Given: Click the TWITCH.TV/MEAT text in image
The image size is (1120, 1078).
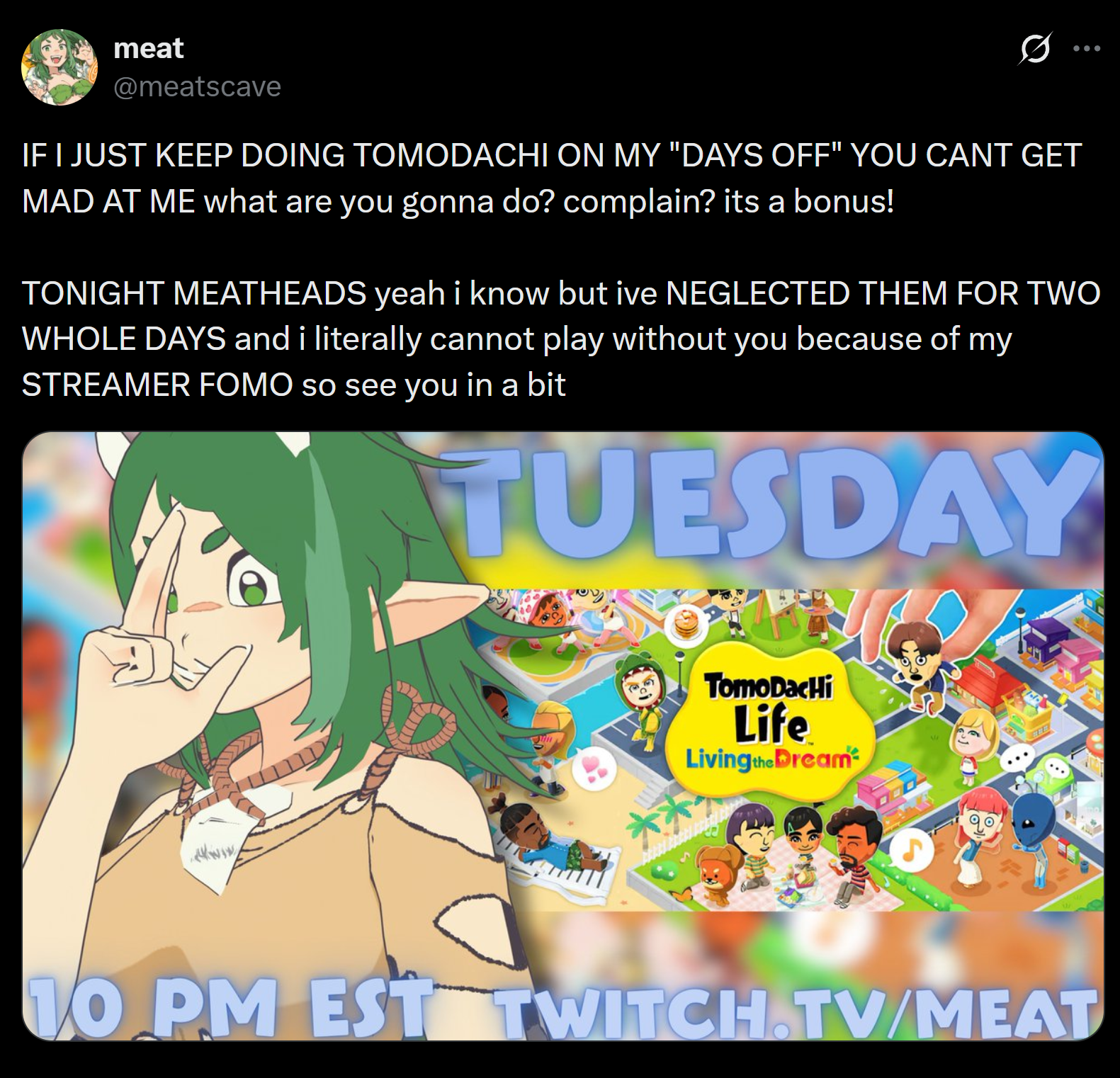Looking at the screenshot, I should pos(795,1011).
